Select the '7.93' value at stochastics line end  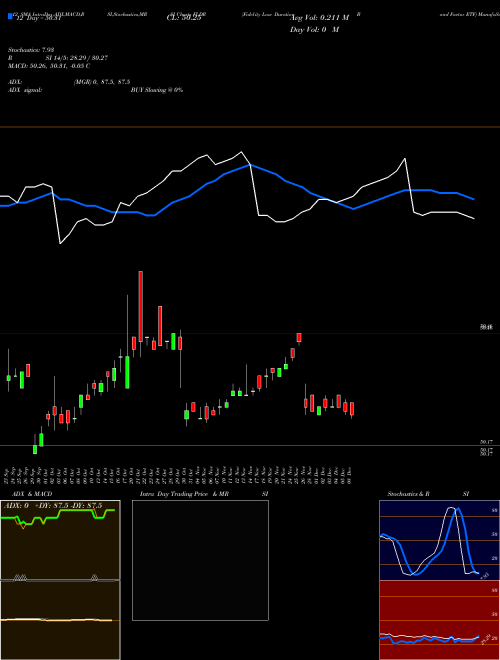[x=484, y=575]
